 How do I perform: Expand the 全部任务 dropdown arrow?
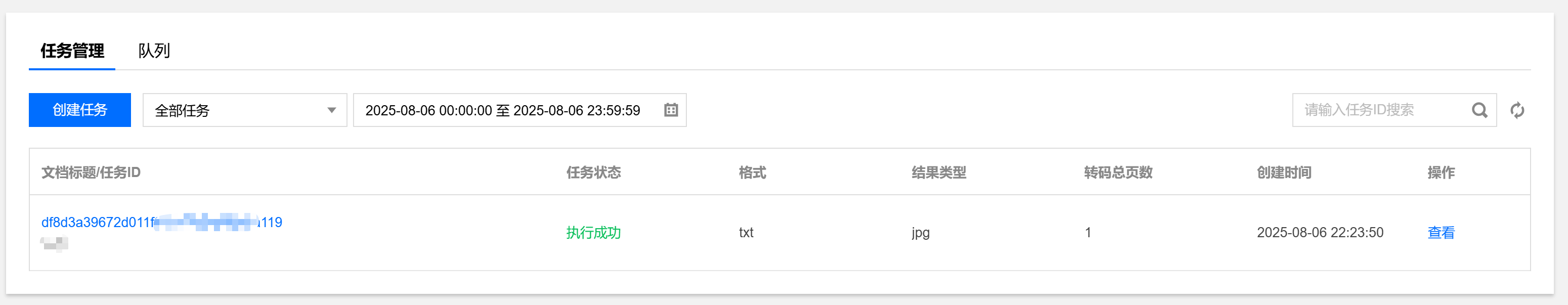click(332, 110)
